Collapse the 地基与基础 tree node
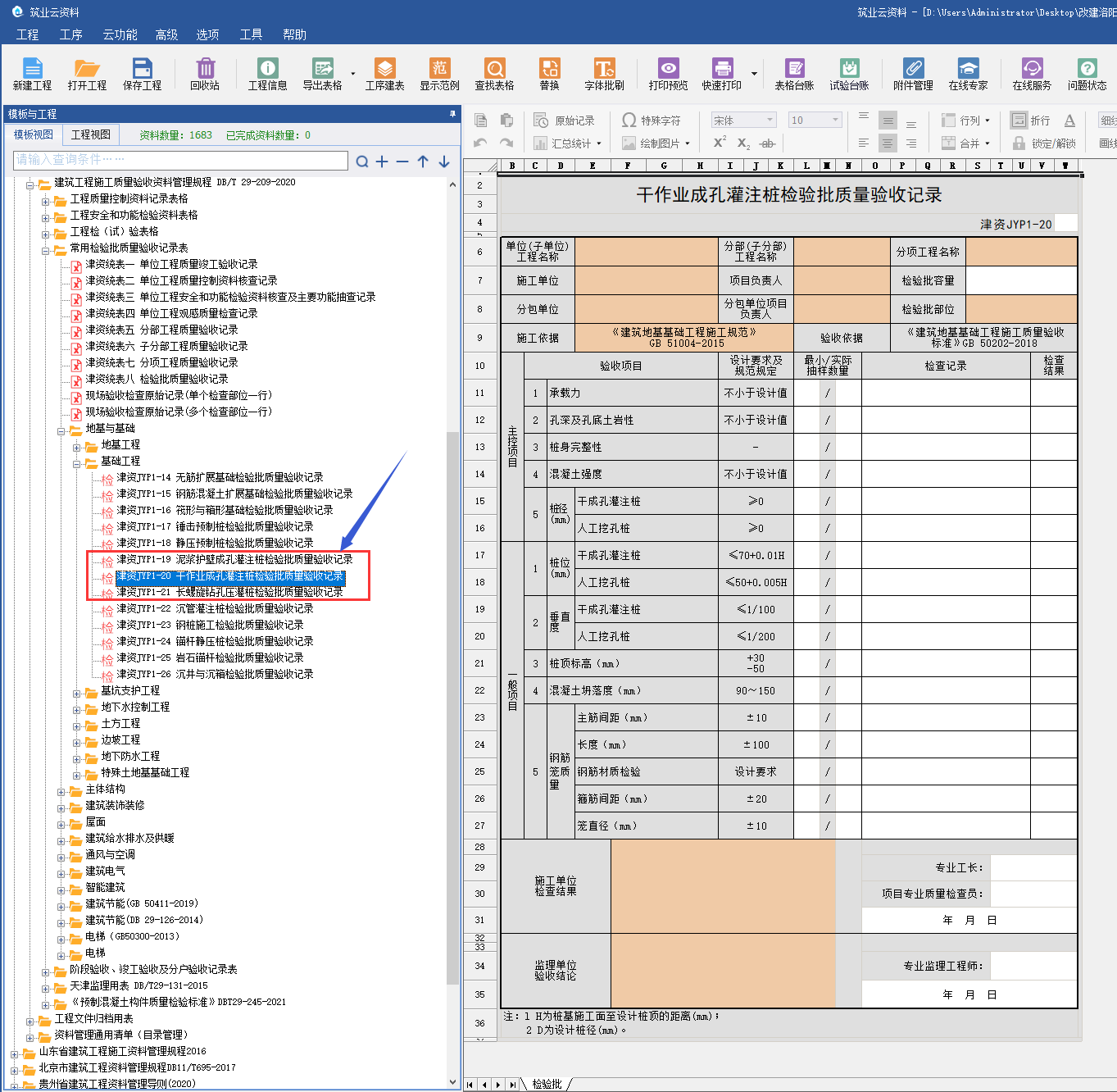The image size is (1117, 1092). click(61, 430)
